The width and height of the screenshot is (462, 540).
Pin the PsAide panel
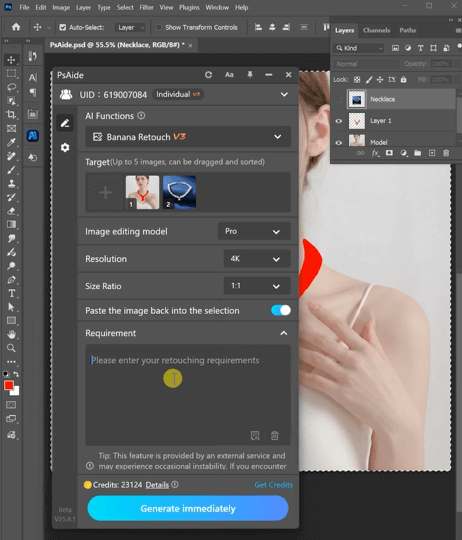click(x=250, y=75)
